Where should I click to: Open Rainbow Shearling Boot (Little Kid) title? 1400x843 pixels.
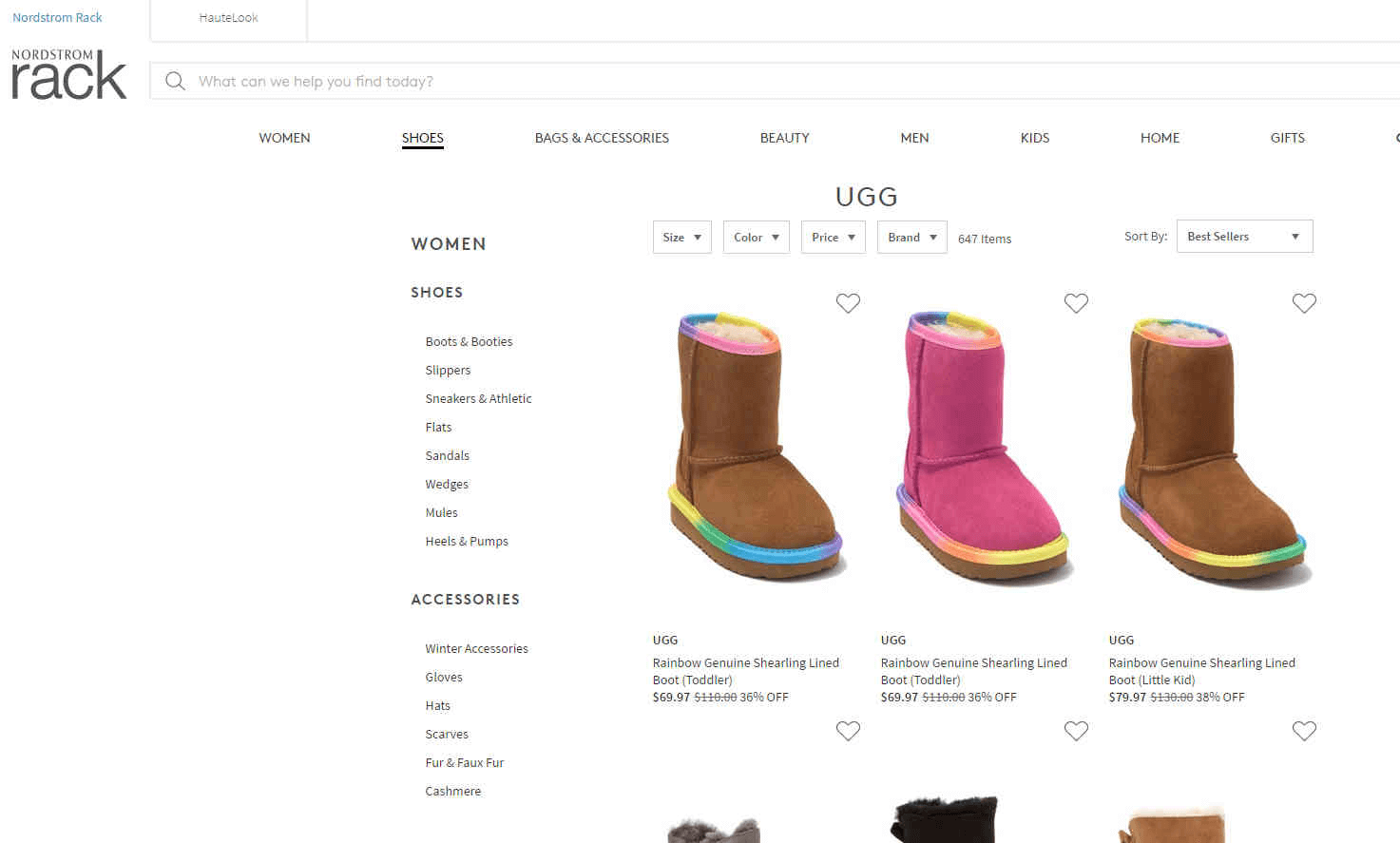tap(1201, 671)
